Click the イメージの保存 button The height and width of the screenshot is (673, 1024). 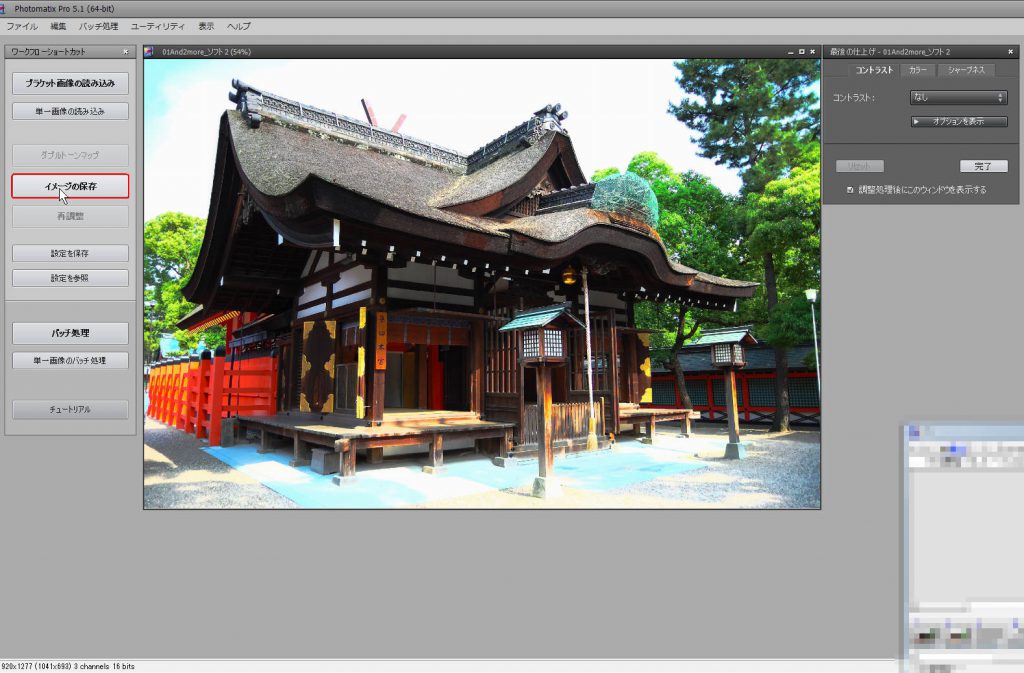click(x=70, y=186)
